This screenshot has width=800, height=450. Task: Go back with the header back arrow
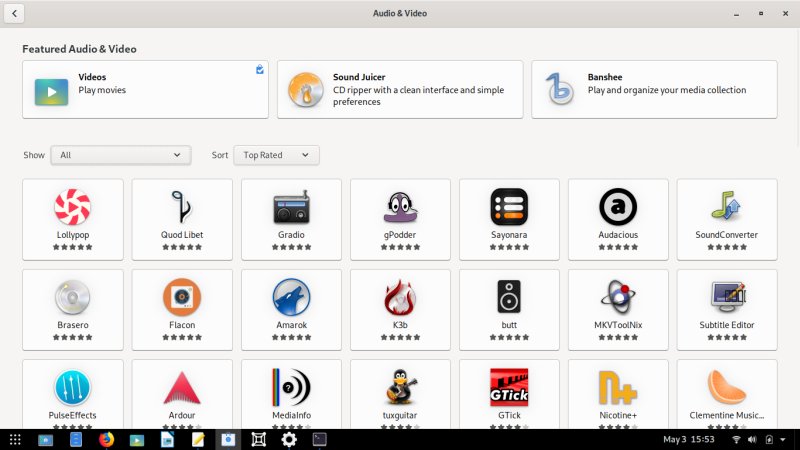pos(14,13)
